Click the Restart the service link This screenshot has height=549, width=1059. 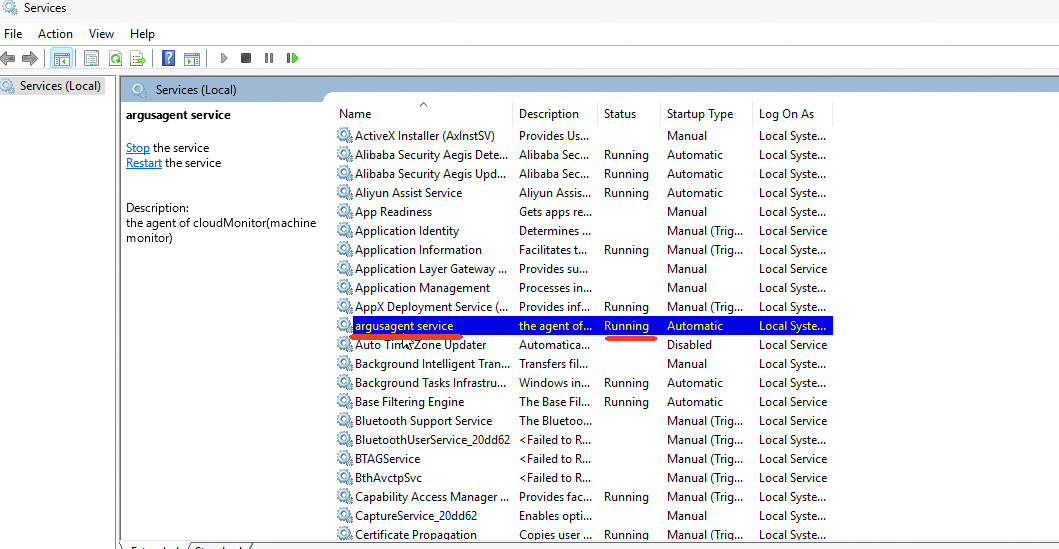pos(144,163)
